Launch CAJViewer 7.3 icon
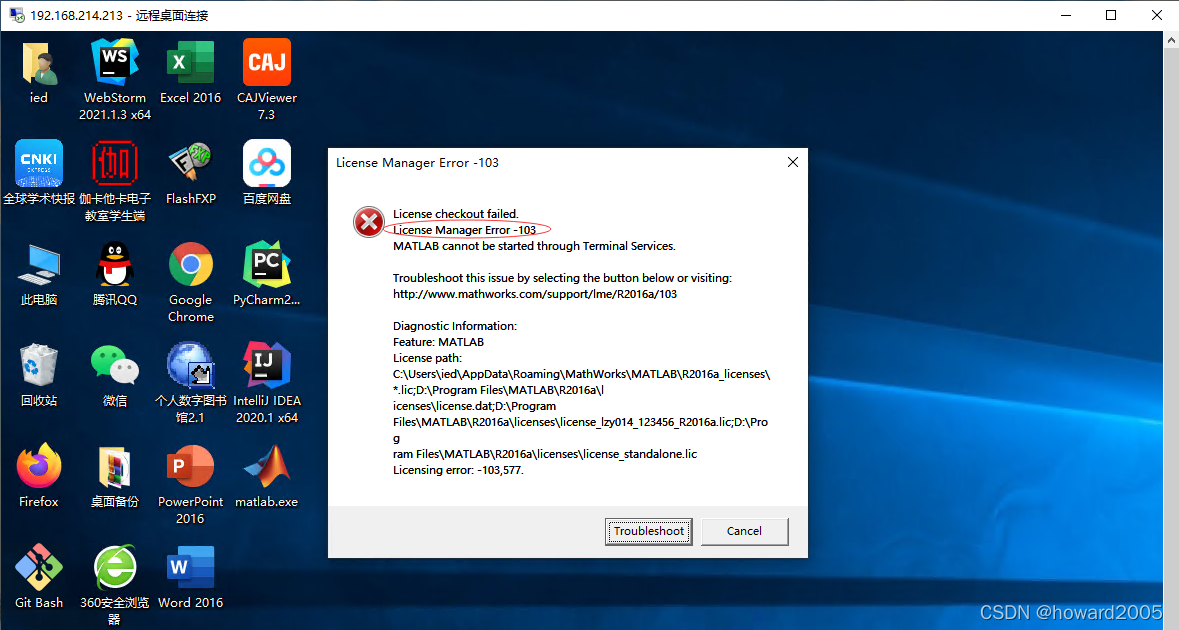This screenshot has width=1179, height=630. pyautogui.click(x=267, y=63)
